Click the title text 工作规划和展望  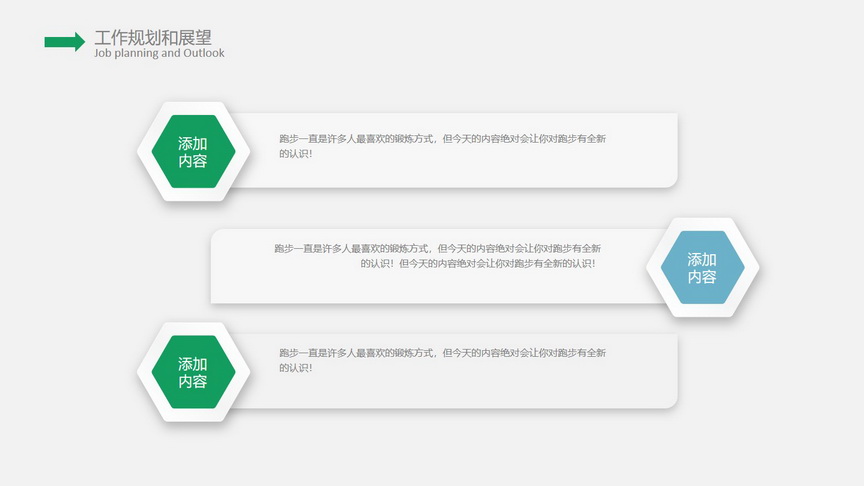pyautogui.click(x=153, y=37)
